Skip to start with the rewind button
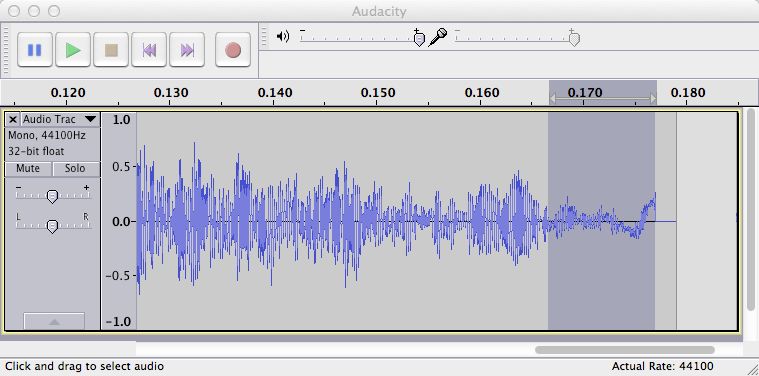 [149, 50]
